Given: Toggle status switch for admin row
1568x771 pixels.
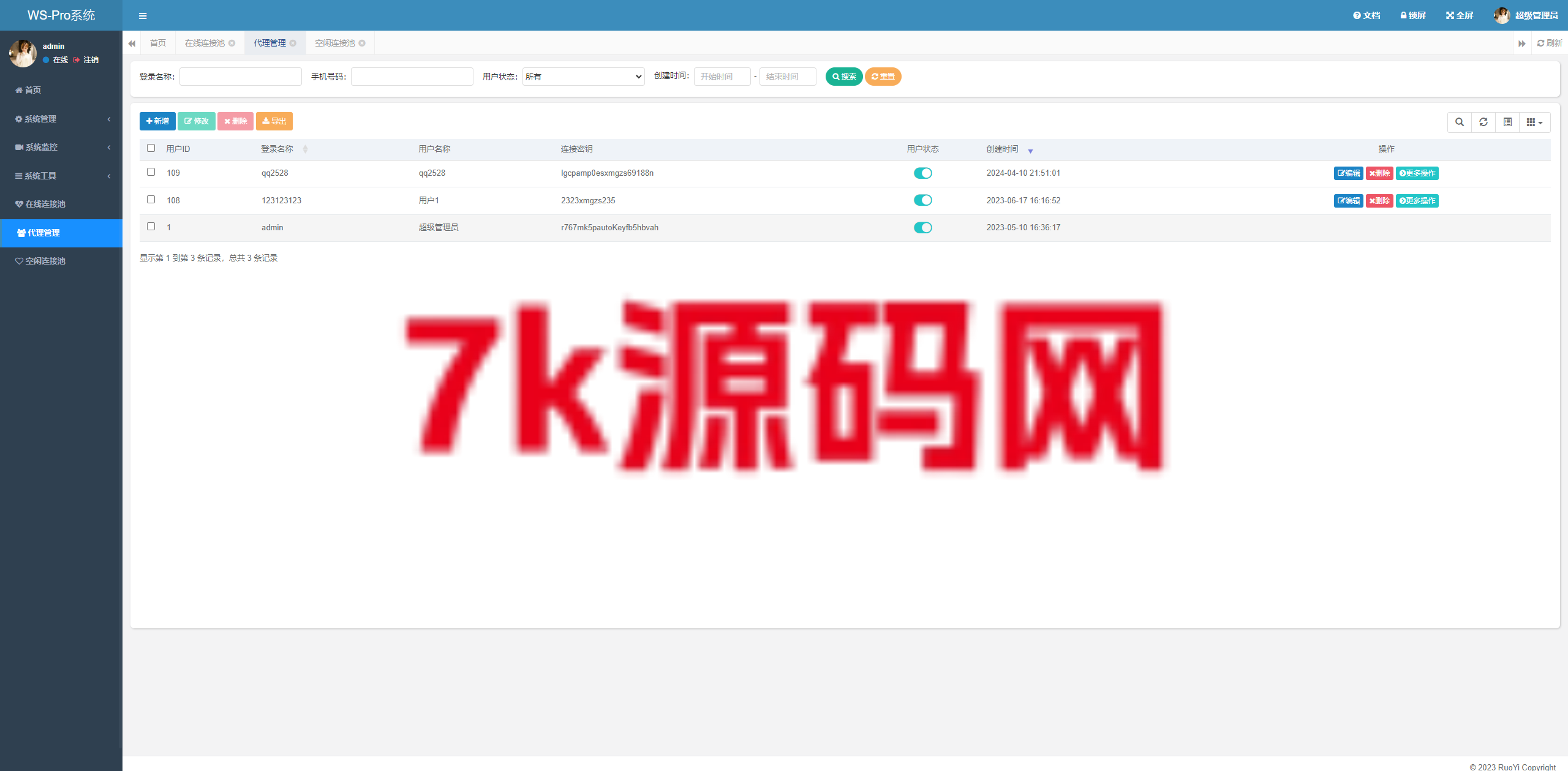Looking at the screenshot, I should [x=922, y=228].
